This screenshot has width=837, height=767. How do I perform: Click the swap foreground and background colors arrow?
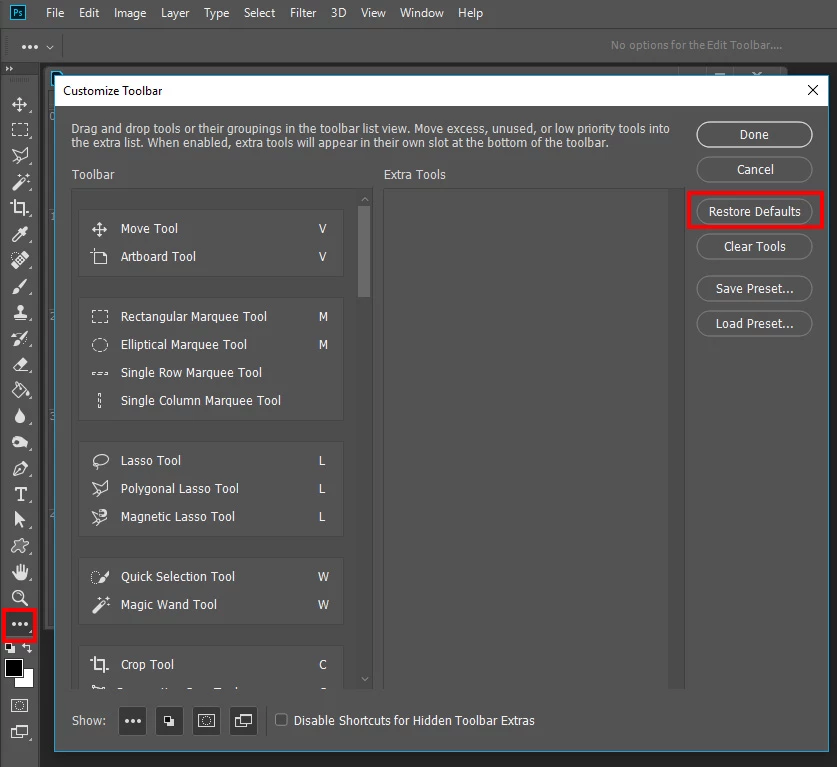(x=27, y=648)
